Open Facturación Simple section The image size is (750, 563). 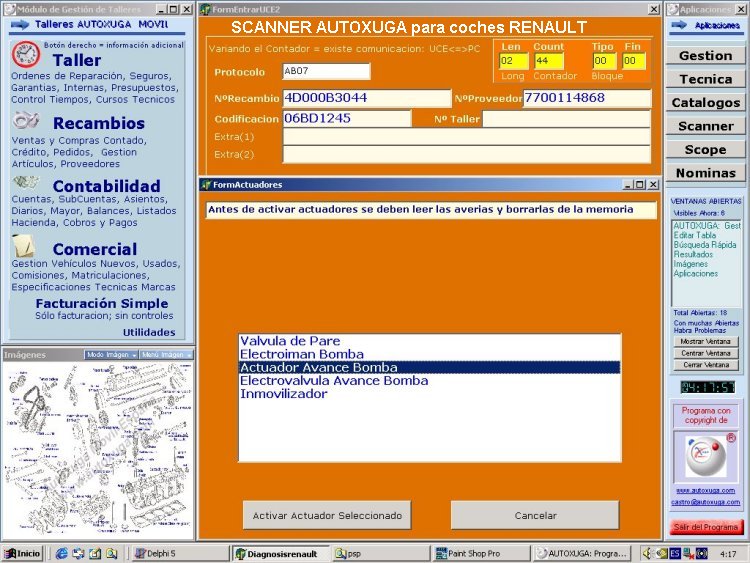click(102, 303)
